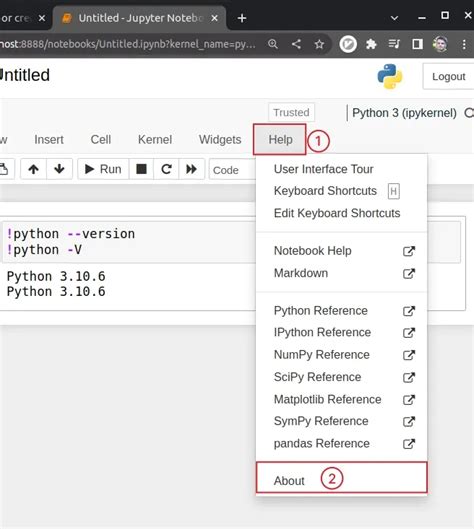
Task: Open the Insert menu
Action: point(49,139)
